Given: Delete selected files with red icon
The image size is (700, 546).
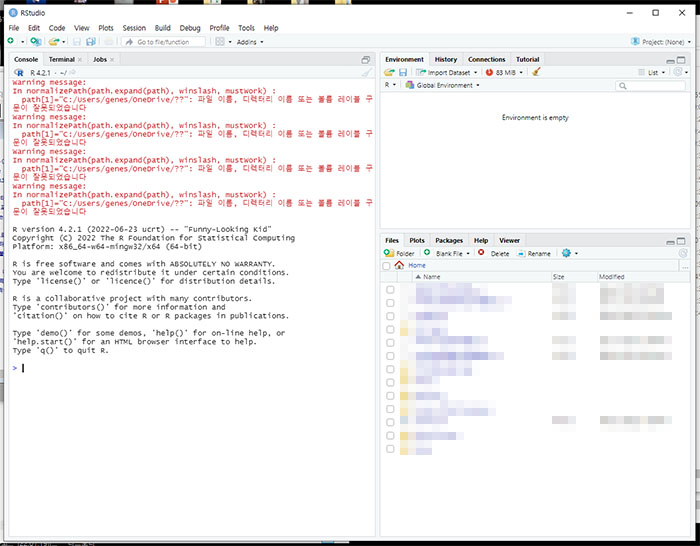Looking at the screenshot, I should 493,253.
